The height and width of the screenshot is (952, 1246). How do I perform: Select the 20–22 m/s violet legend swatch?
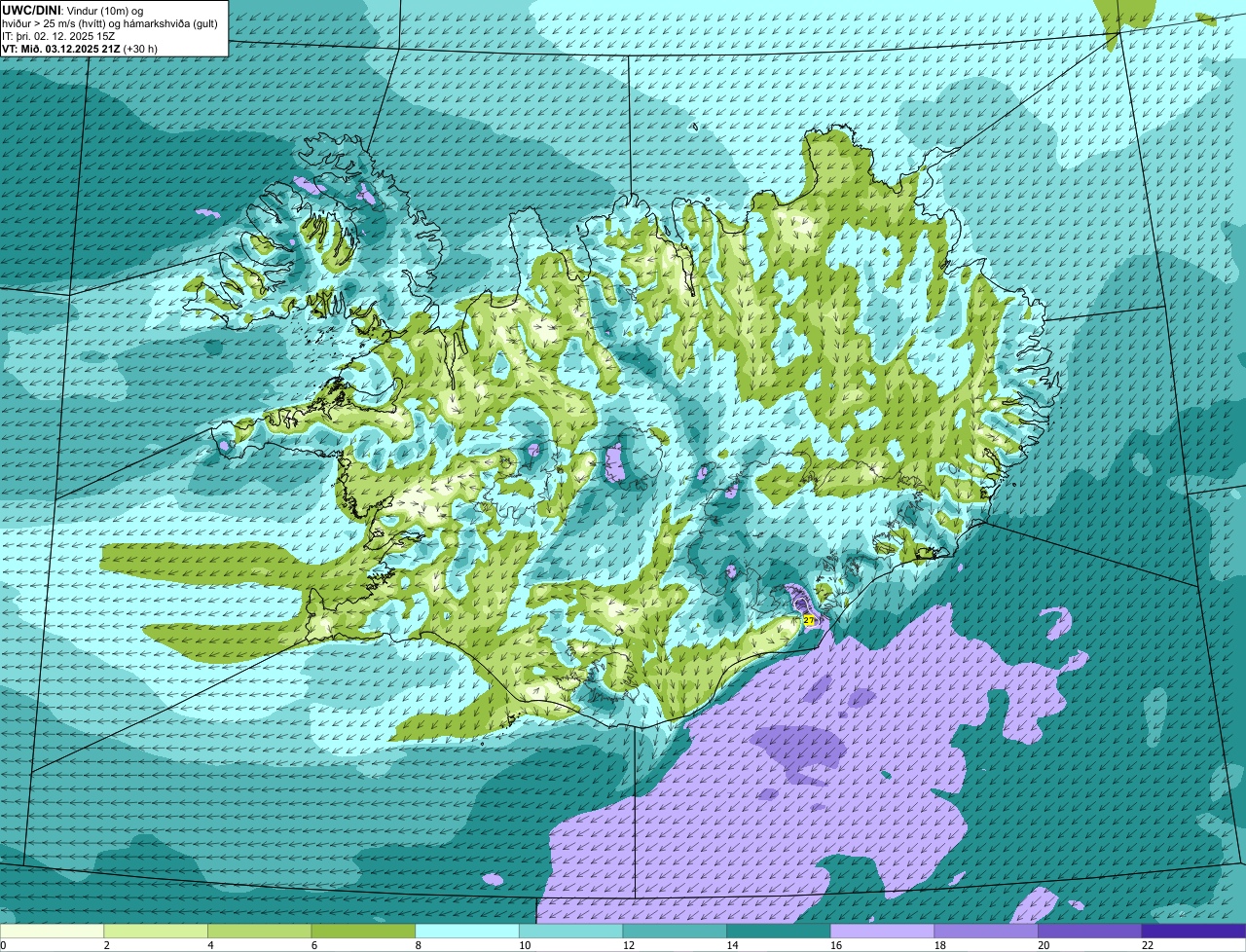[1090, 931]
